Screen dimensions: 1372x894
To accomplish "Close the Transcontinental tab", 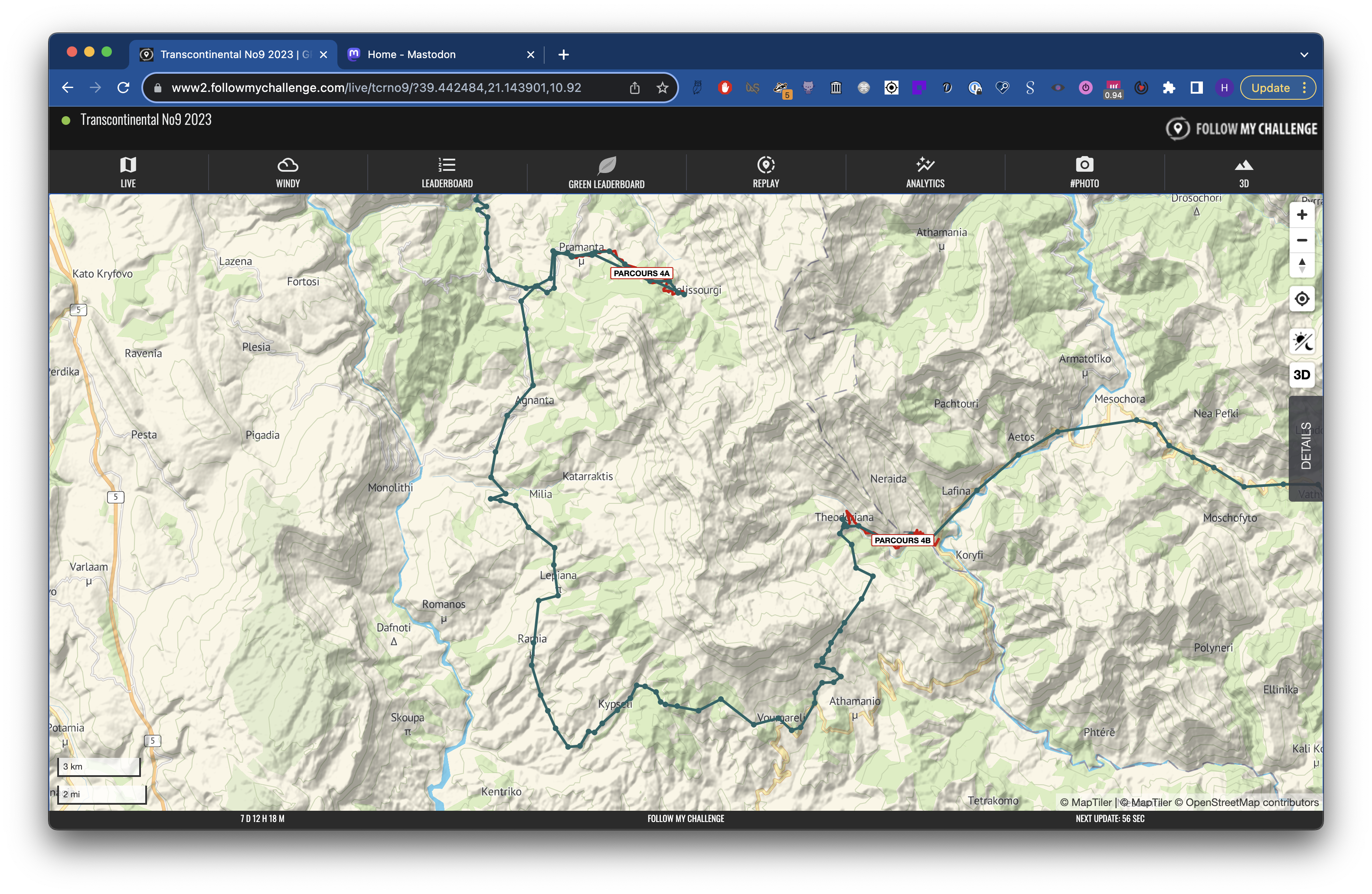I will pos(323,55).
